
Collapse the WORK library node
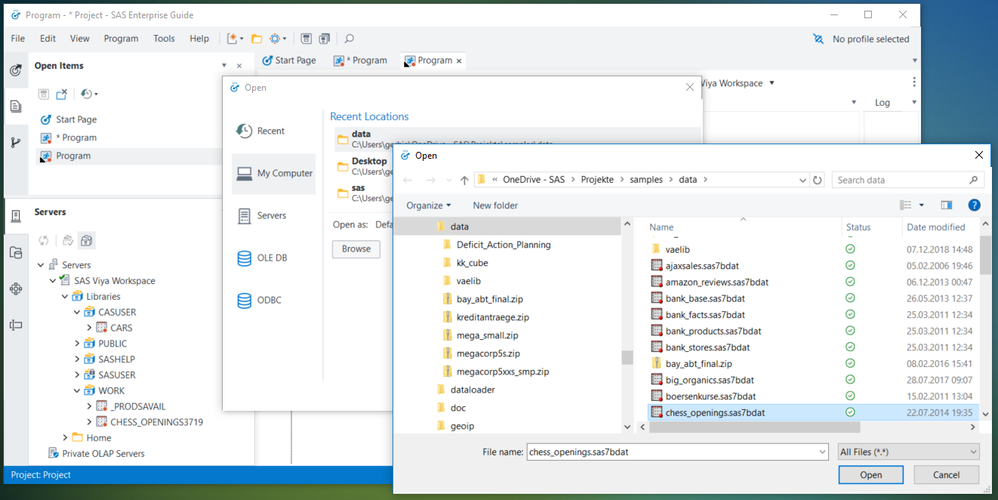tap(77, 390)
